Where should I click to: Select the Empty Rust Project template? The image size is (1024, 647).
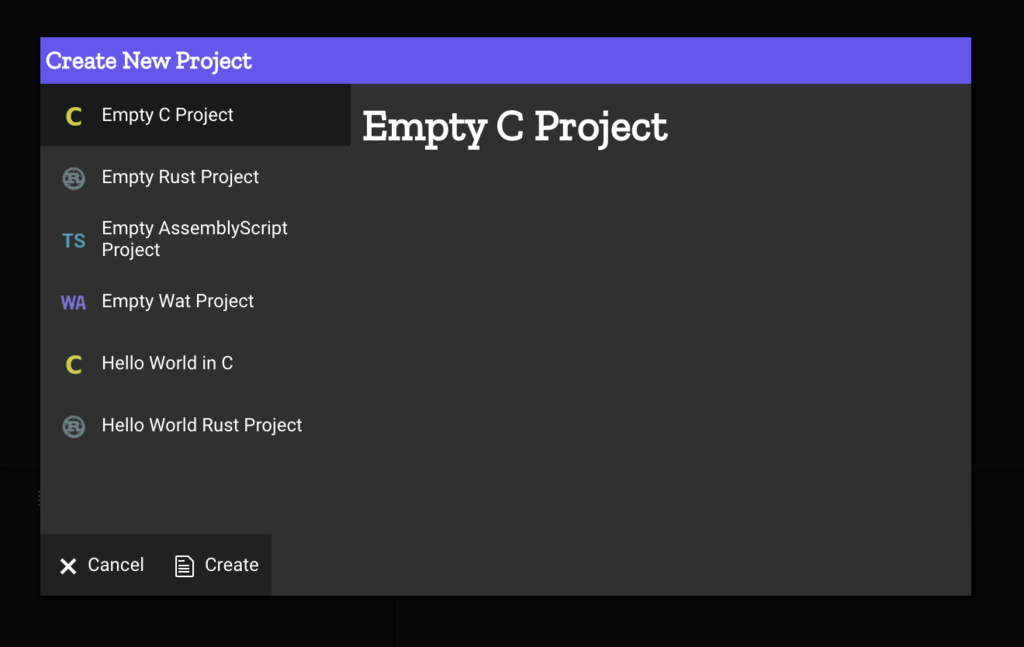pyautogui.click(x=195, y=177)
